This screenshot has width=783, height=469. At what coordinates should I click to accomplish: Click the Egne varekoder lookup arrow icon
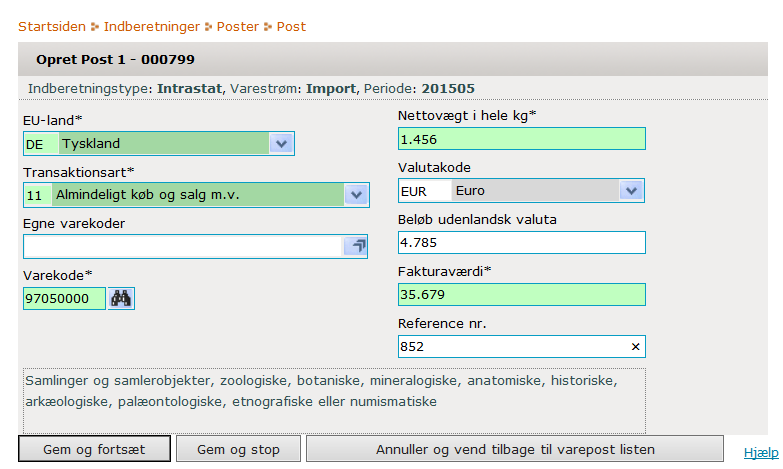[356, 246]
